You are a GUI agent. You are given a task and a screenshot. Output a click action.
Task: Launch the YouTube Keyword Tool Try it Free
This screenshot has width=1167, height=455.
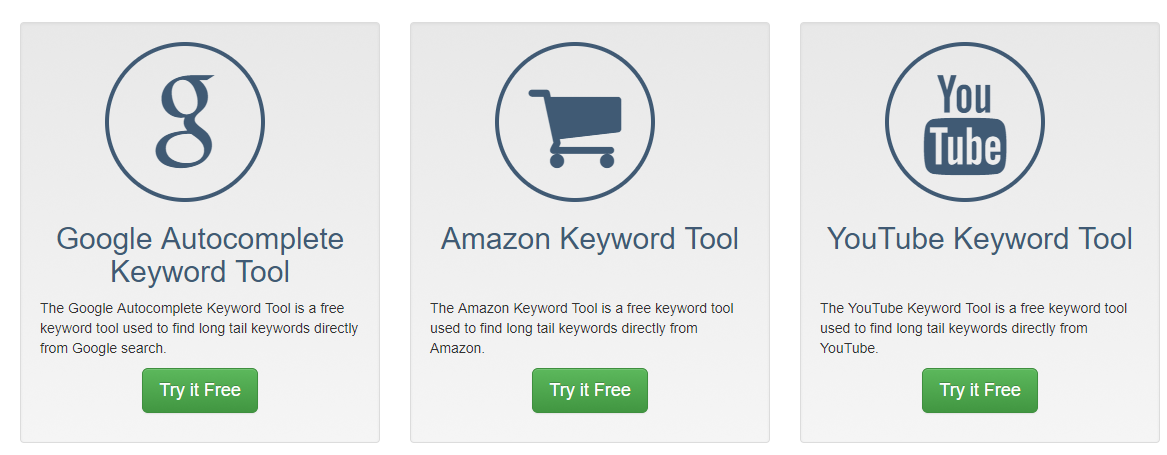979,390
